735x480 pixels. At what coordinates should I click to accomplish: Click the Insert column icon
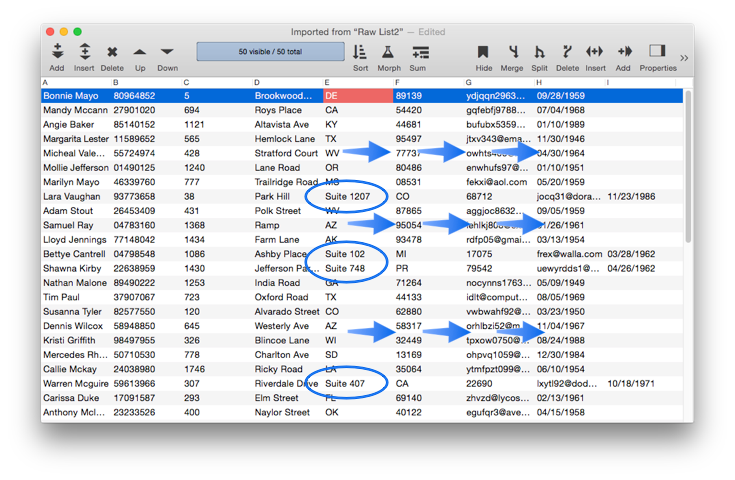594,51
